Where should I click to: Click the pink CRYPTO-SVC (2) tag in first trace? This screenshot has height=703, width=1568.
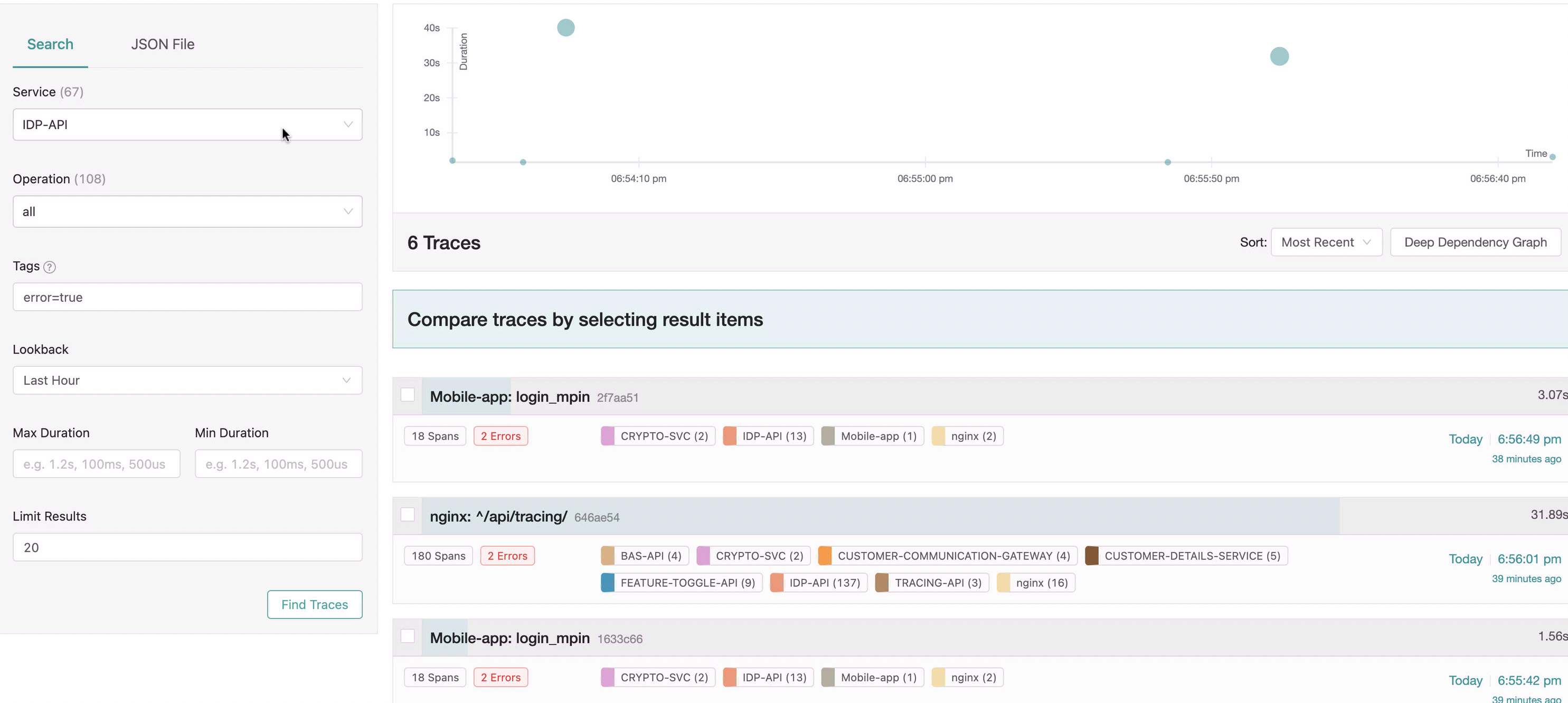657,436
